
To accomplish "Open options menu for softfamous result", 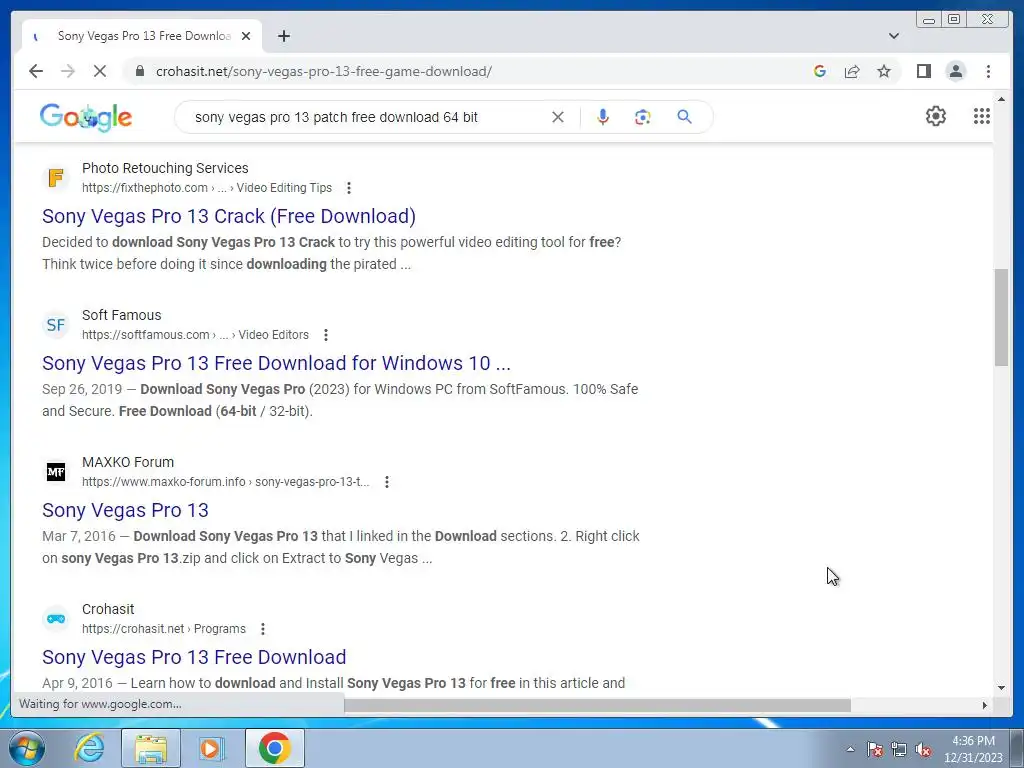I will tap(326, 335).
